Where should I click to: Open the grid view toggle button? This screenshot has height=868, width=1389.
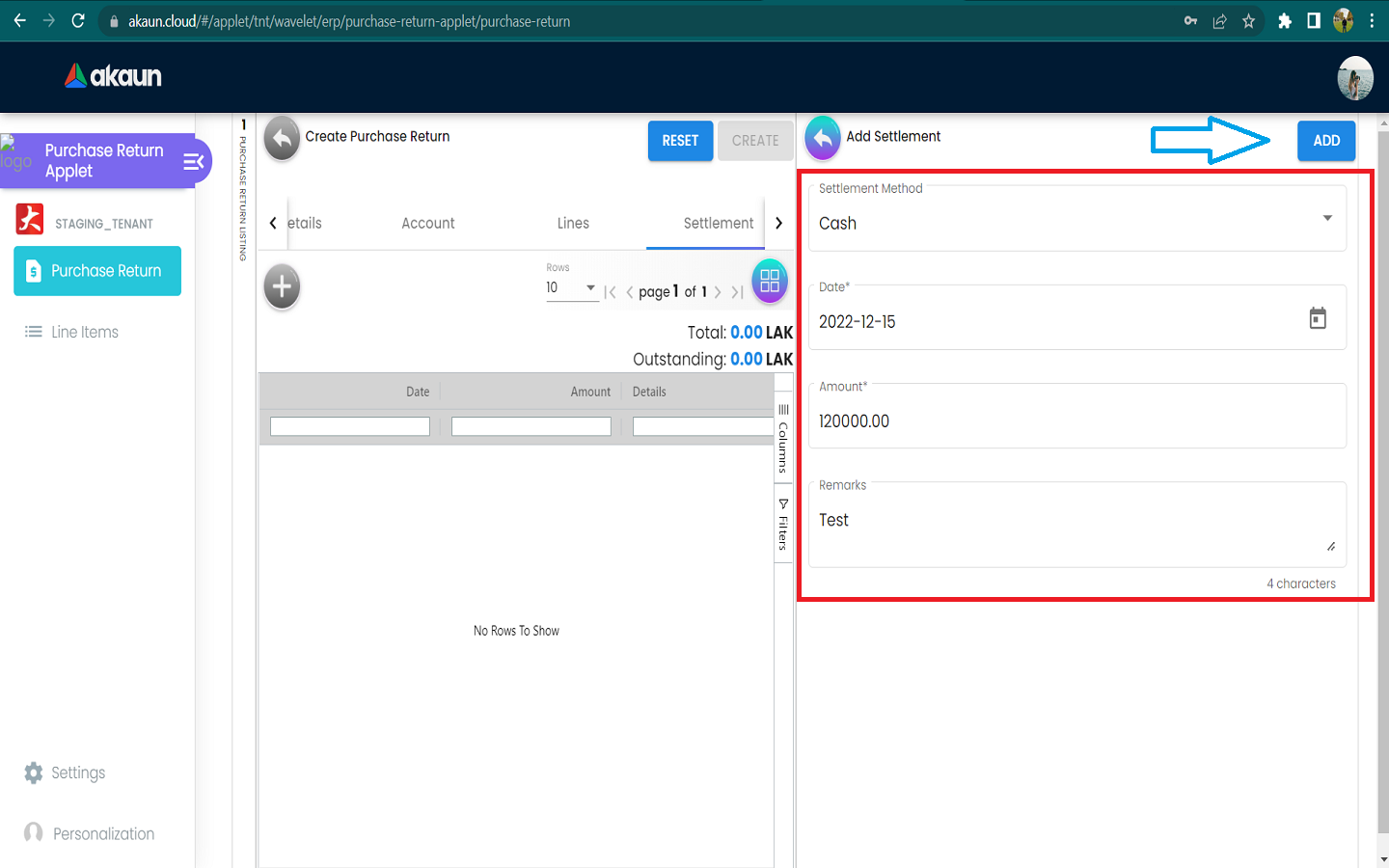click(x=770, y=281)
